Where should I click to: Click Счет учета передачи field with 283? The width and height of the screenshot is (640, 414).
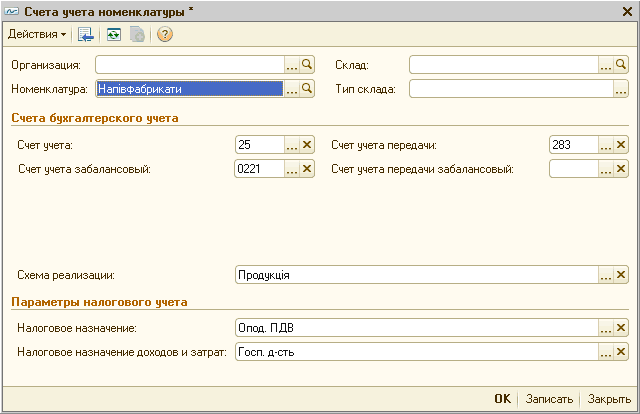[574, 145]
